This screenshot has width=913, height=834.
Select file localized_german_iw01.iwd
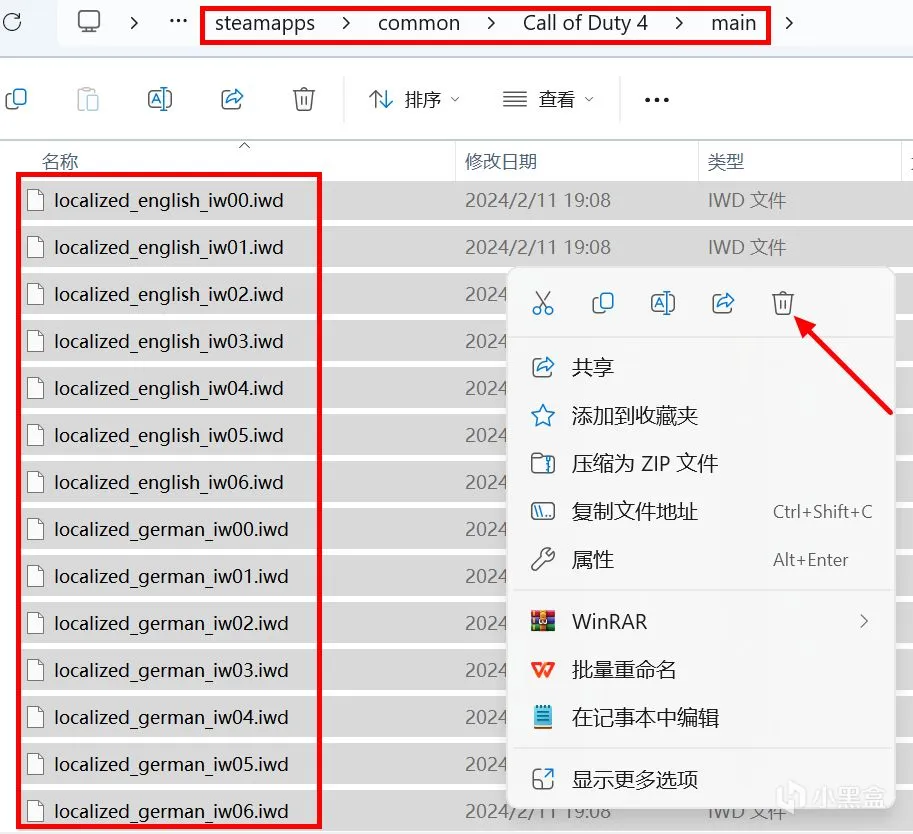(169, 577)
